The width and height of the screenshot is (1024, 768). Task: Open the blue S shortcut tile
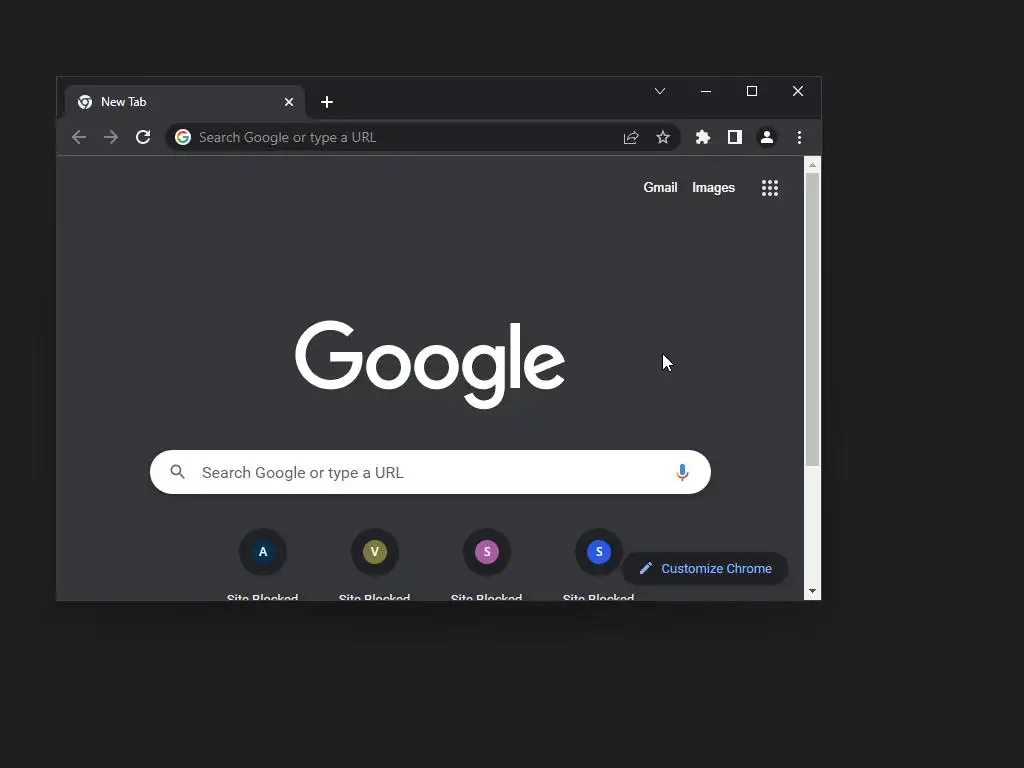click(599, 552)
